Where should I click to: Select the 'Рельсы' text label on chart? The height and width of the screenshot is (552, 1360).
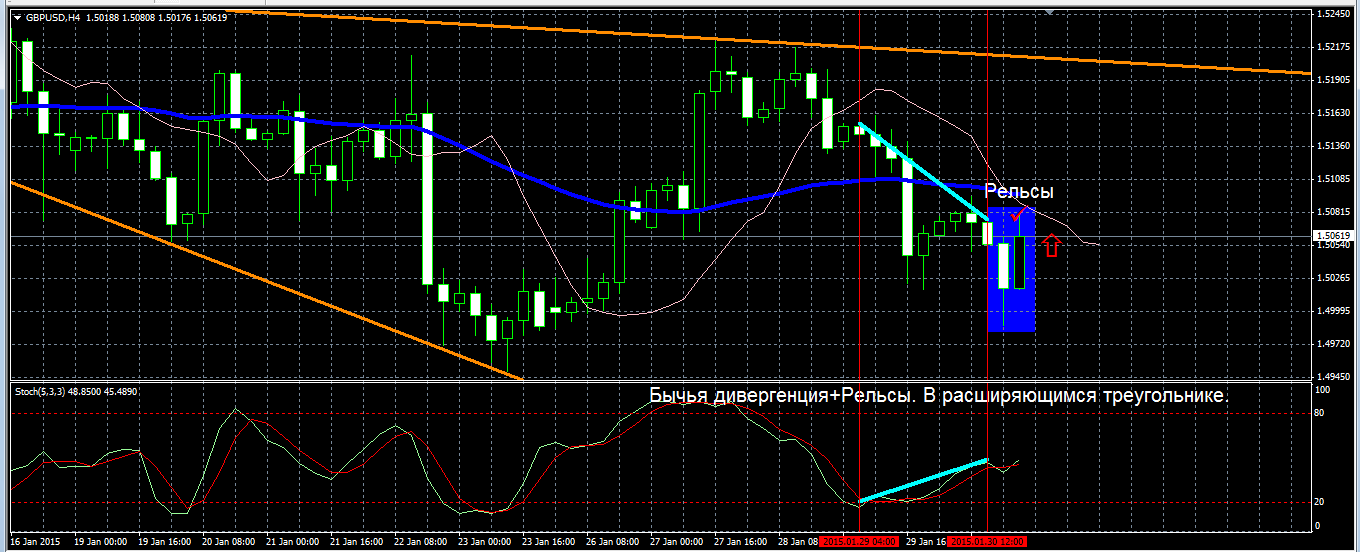click(x=1019, y=192)
